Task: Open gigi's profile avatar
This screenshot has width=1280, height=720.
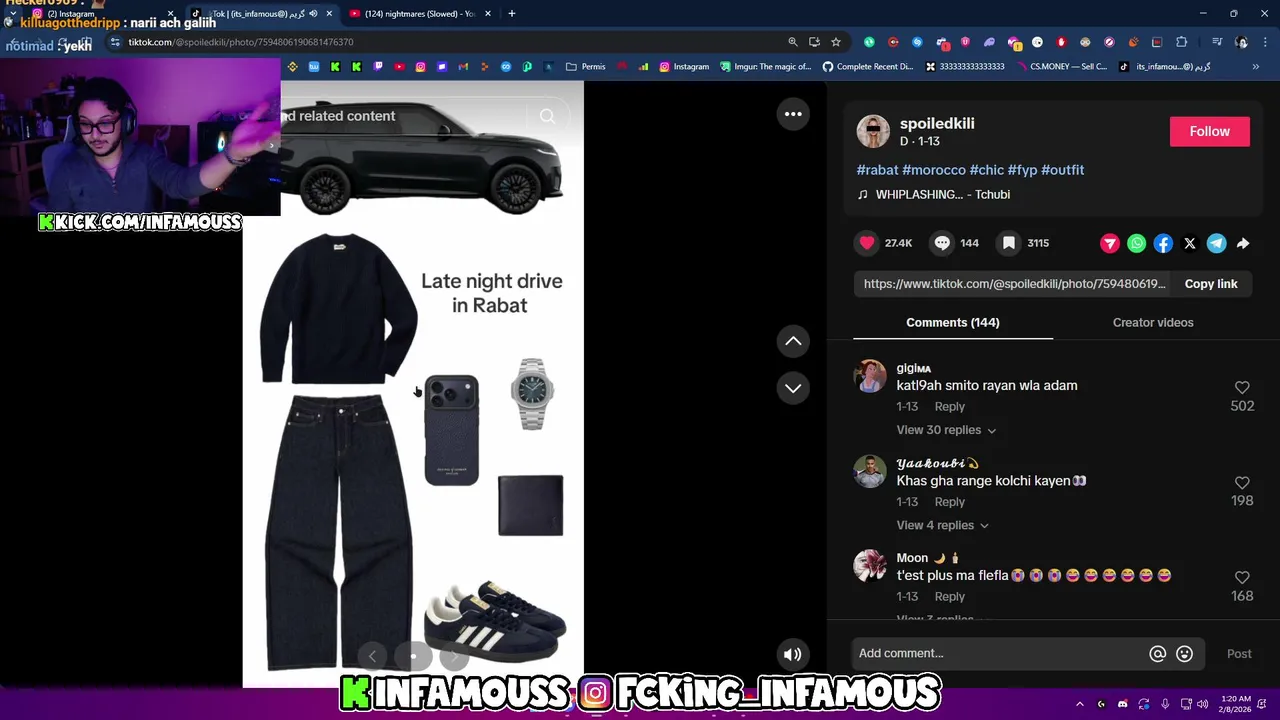Action: pos(870,377)
